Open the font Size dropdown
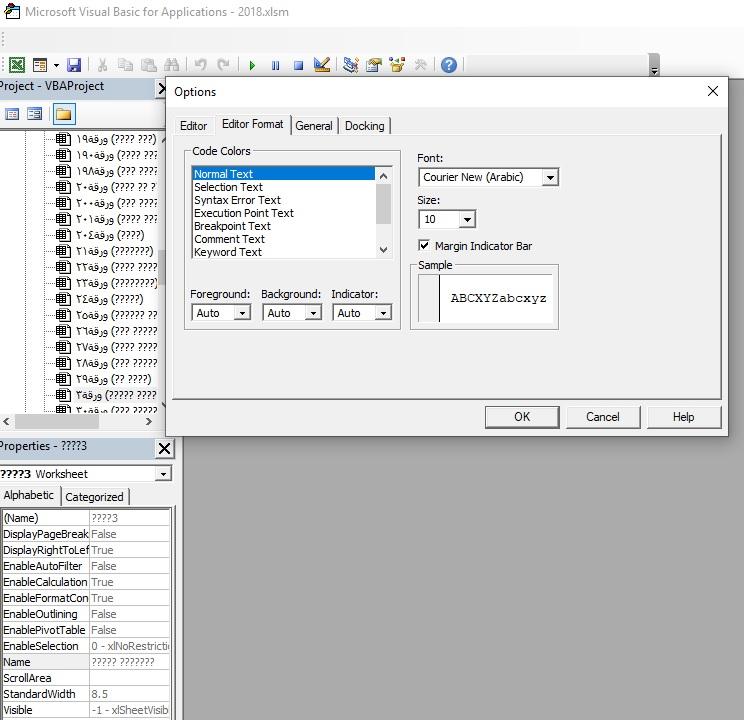 tap(467, 219)
